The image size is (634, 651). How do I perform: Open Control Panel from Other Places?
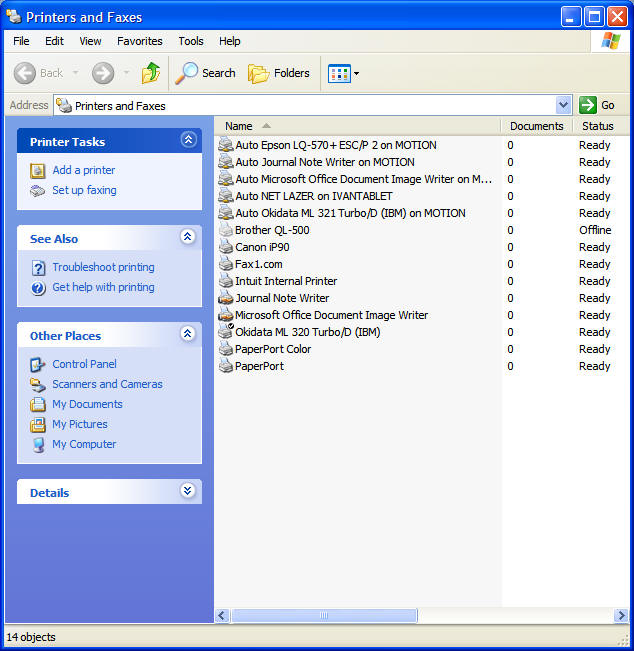click(x=84, y=364)
